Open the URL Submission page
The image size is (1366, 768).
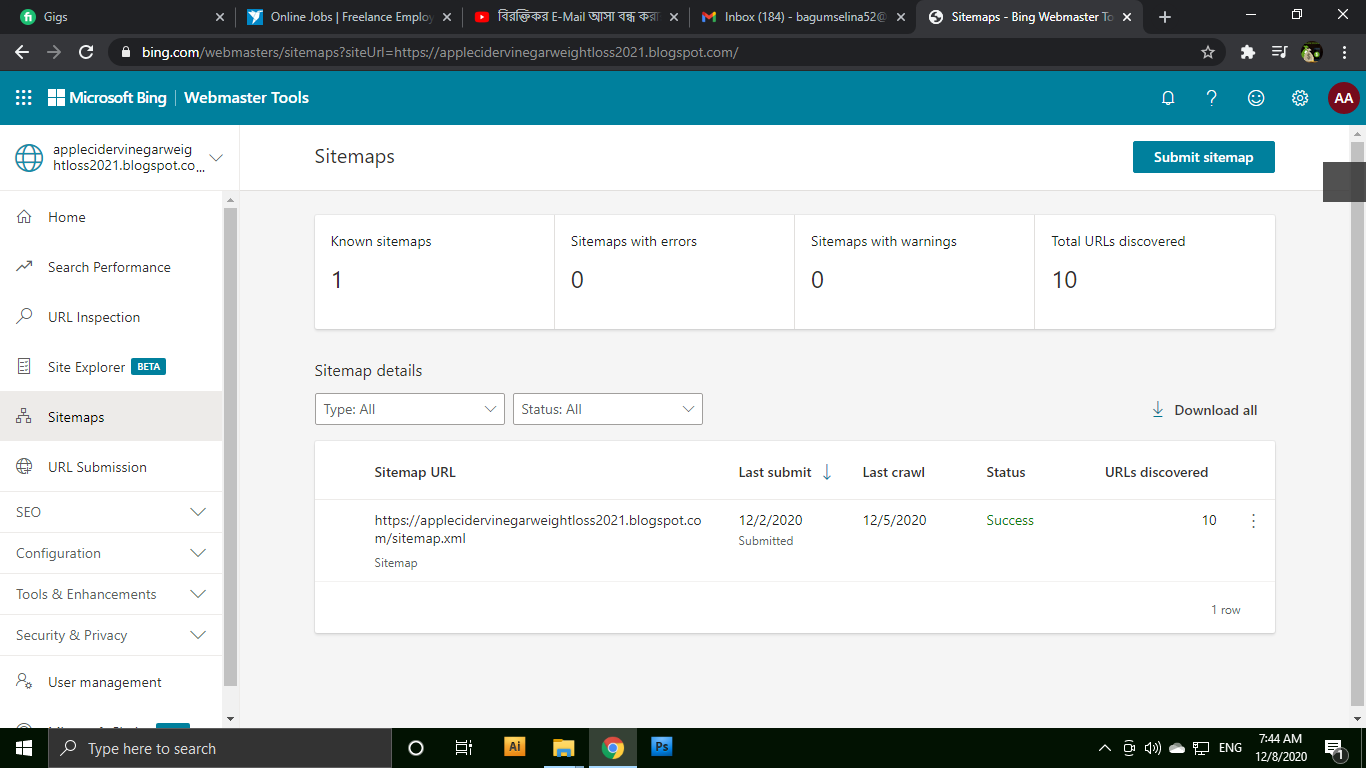[x=97, y=466]
